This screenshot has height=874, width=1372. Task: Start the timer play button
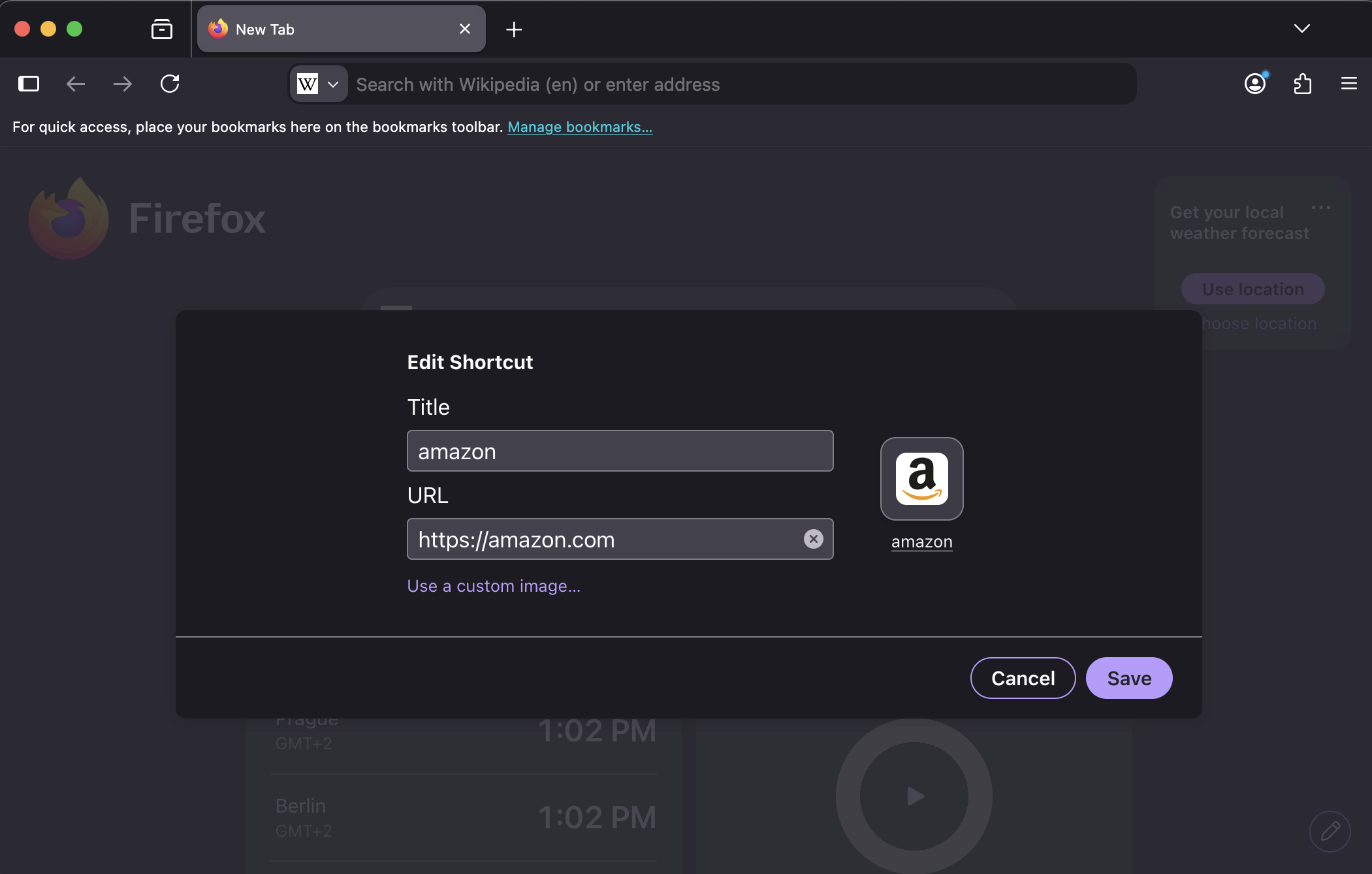pos(914,796)
